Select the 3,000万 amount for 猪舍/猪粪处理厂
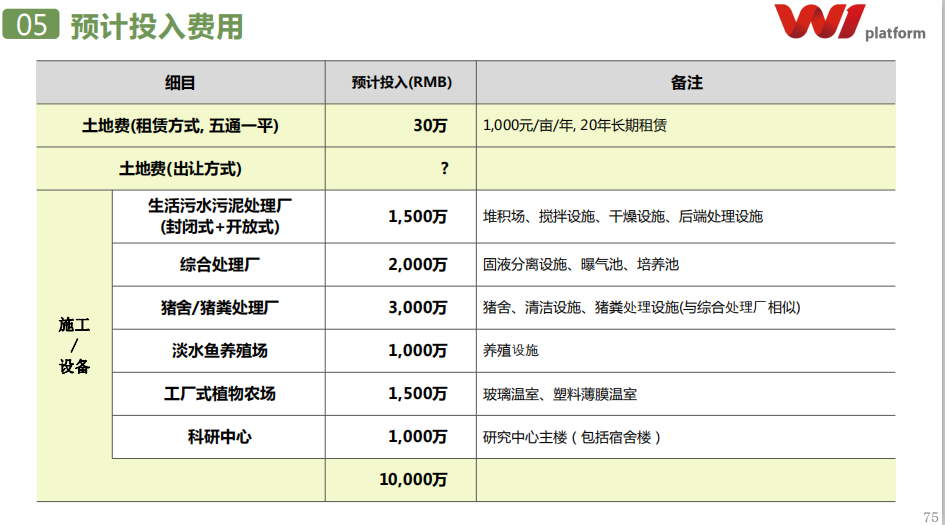Screen dimensions: 945x525 418,308
